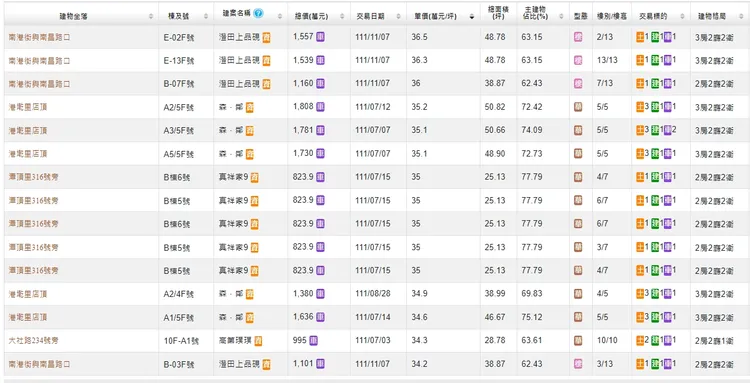Open address link in the B-03F號 row
The image size is (750, 383).
coord(39,365)
